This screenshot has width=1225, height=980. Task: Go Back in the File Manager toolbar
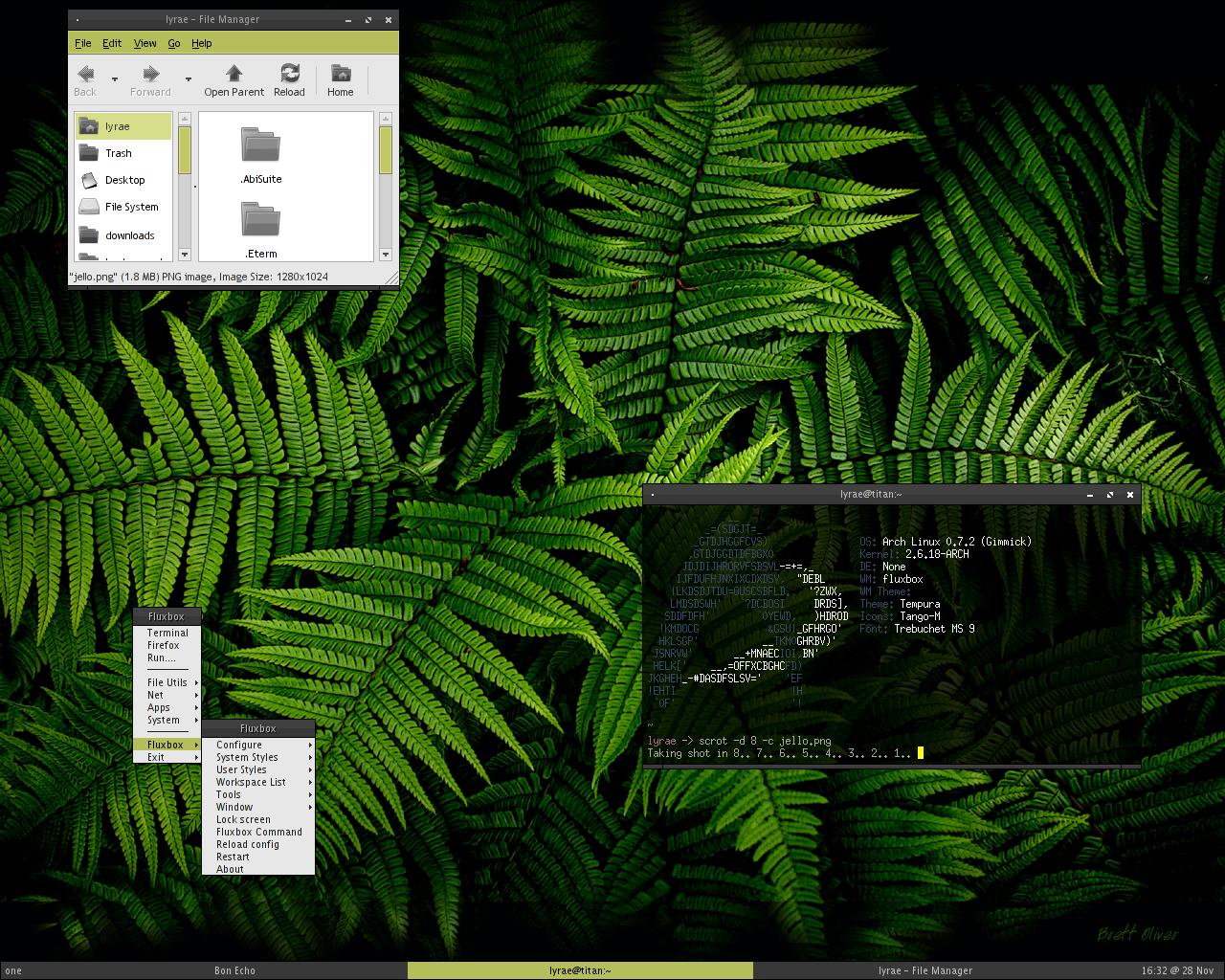[85, 80]
